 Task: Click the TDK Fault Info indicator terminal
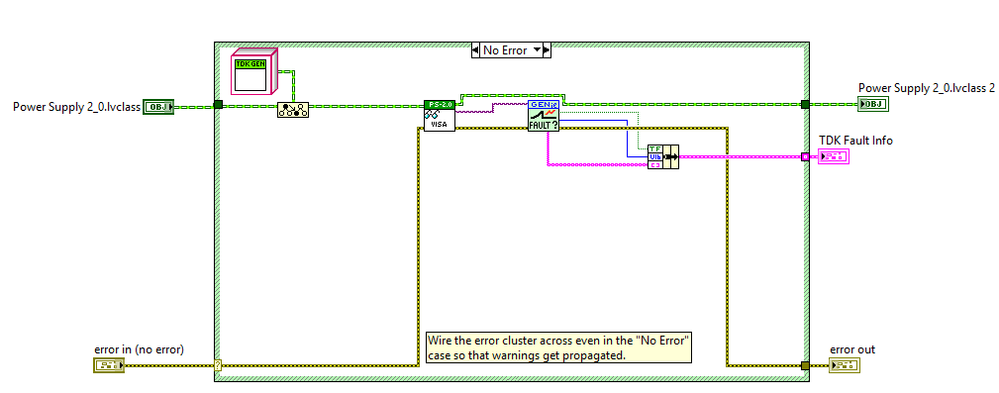pos(834,157)
